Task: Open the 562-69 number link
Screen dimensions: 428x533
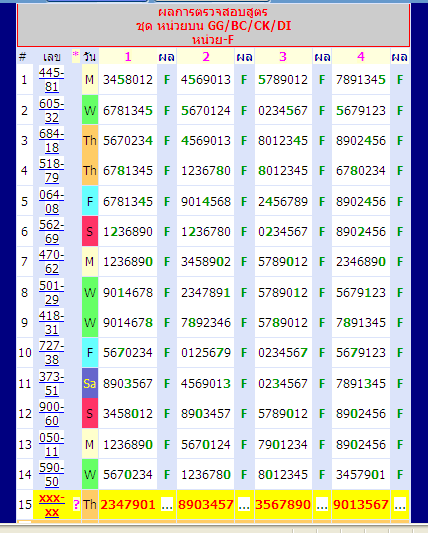Action: (x=51, y=231)
